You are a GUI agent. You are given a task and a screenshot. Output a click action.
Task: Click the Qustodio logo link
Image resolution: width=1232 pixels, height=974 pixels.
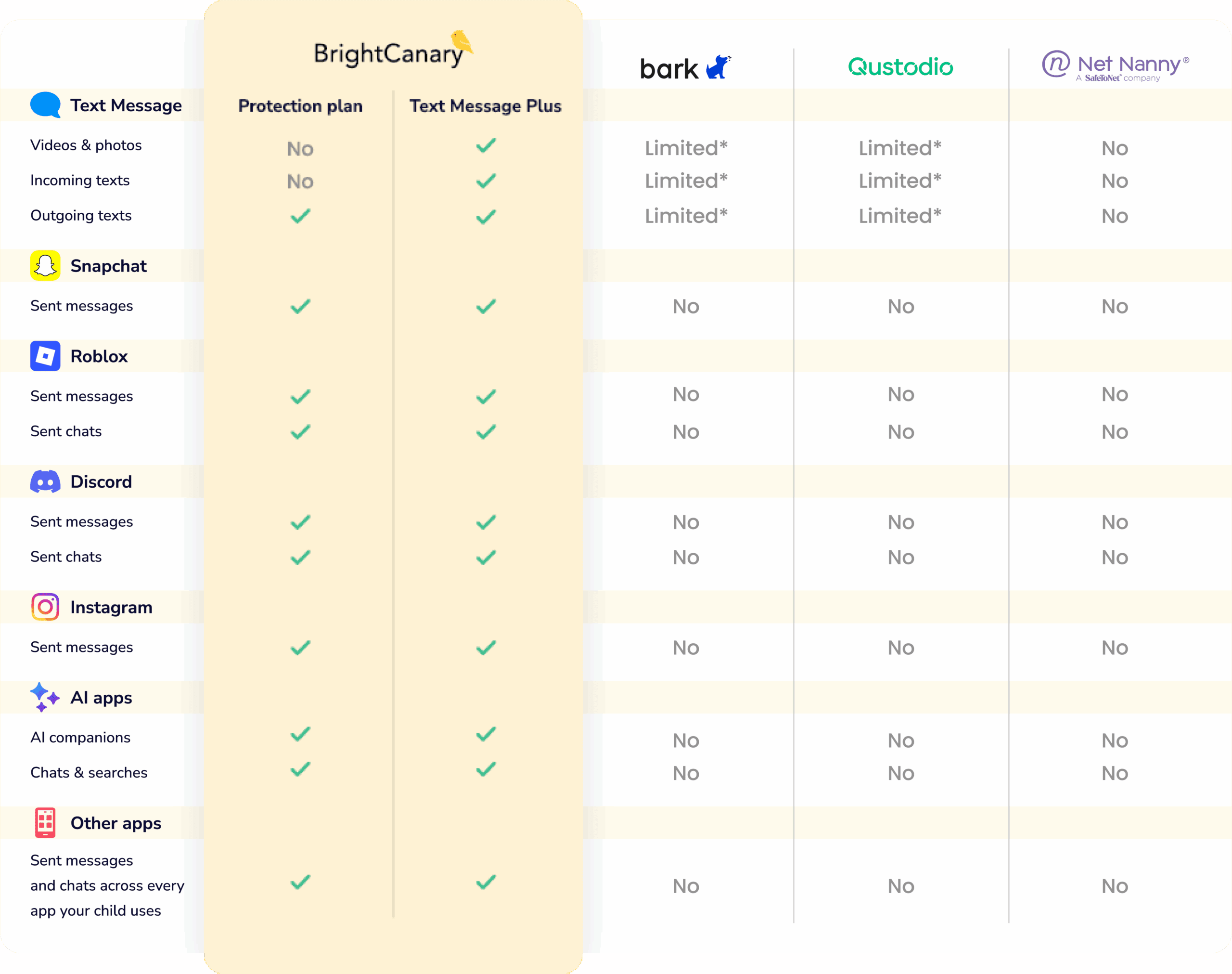click(x=900, y=67)
